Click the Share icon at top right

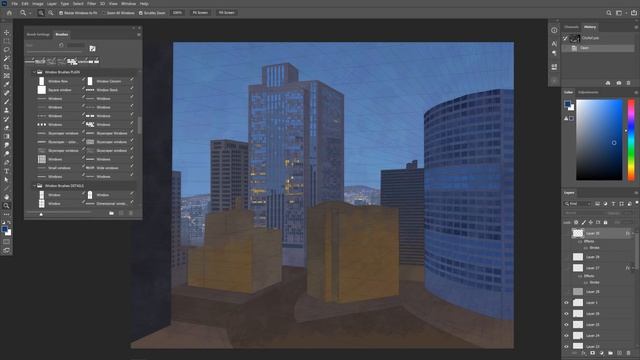coord(634,13)
